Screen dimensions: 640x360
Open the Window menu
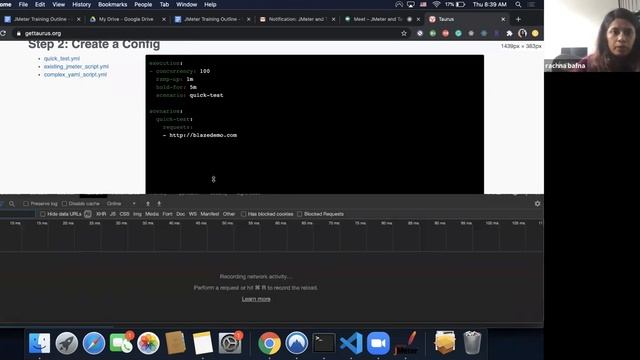point(187,4)
